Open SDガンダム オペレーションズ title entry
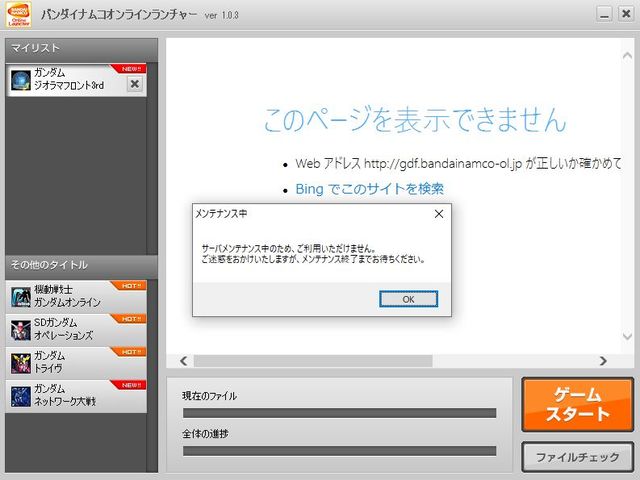 76,330
